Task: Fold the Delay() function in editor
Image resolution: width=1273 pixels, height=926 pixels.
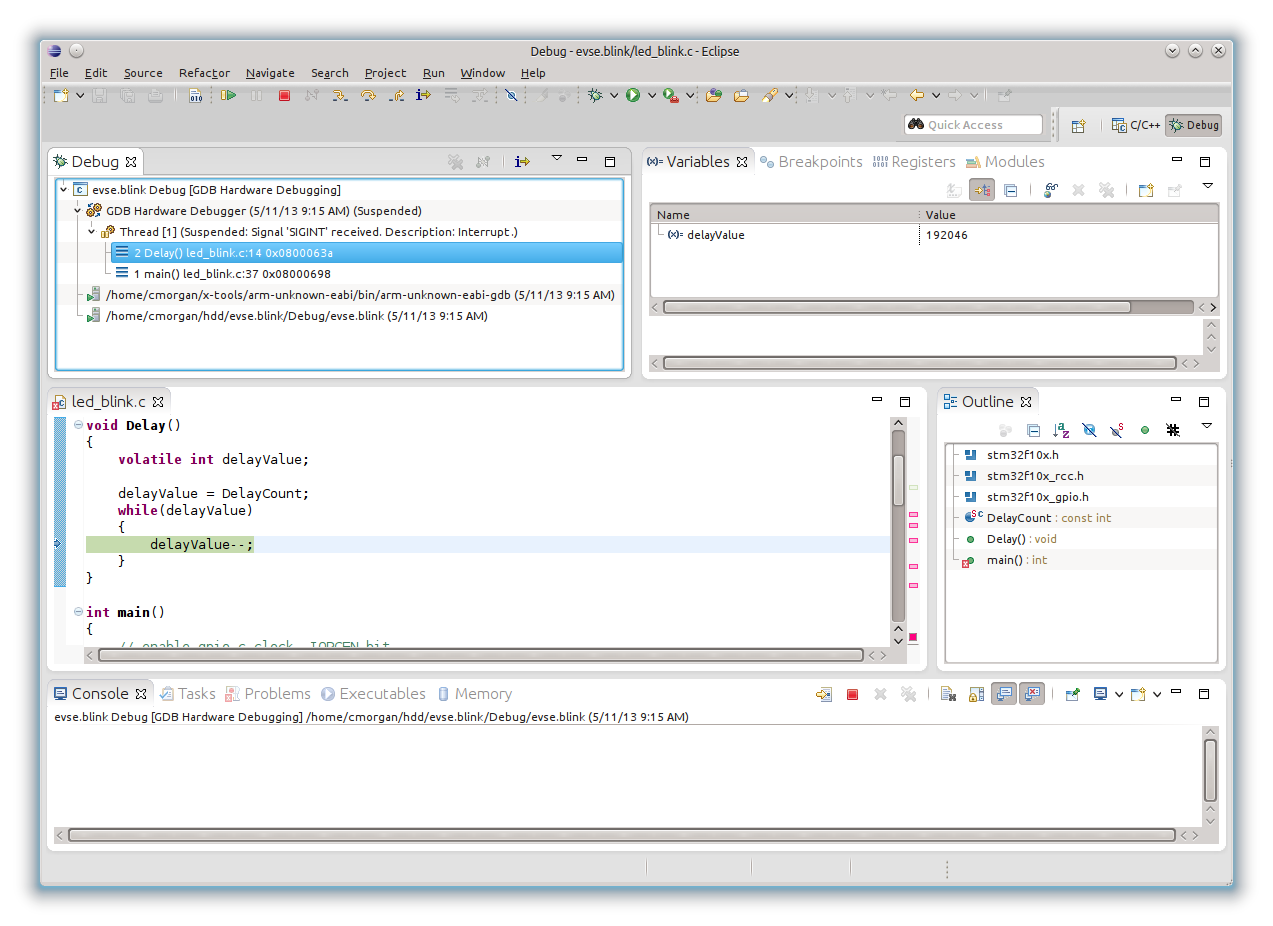Action: pos(78,425)
